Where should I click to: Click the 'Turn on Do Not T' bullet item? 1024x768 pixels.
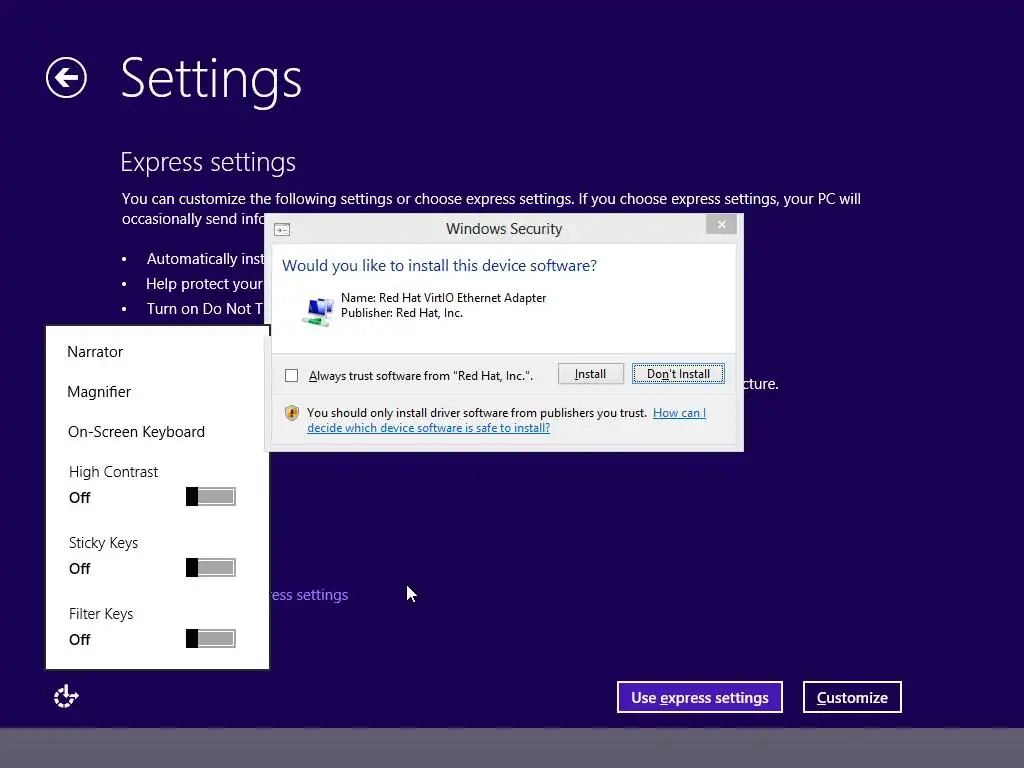tap(204, 309)
